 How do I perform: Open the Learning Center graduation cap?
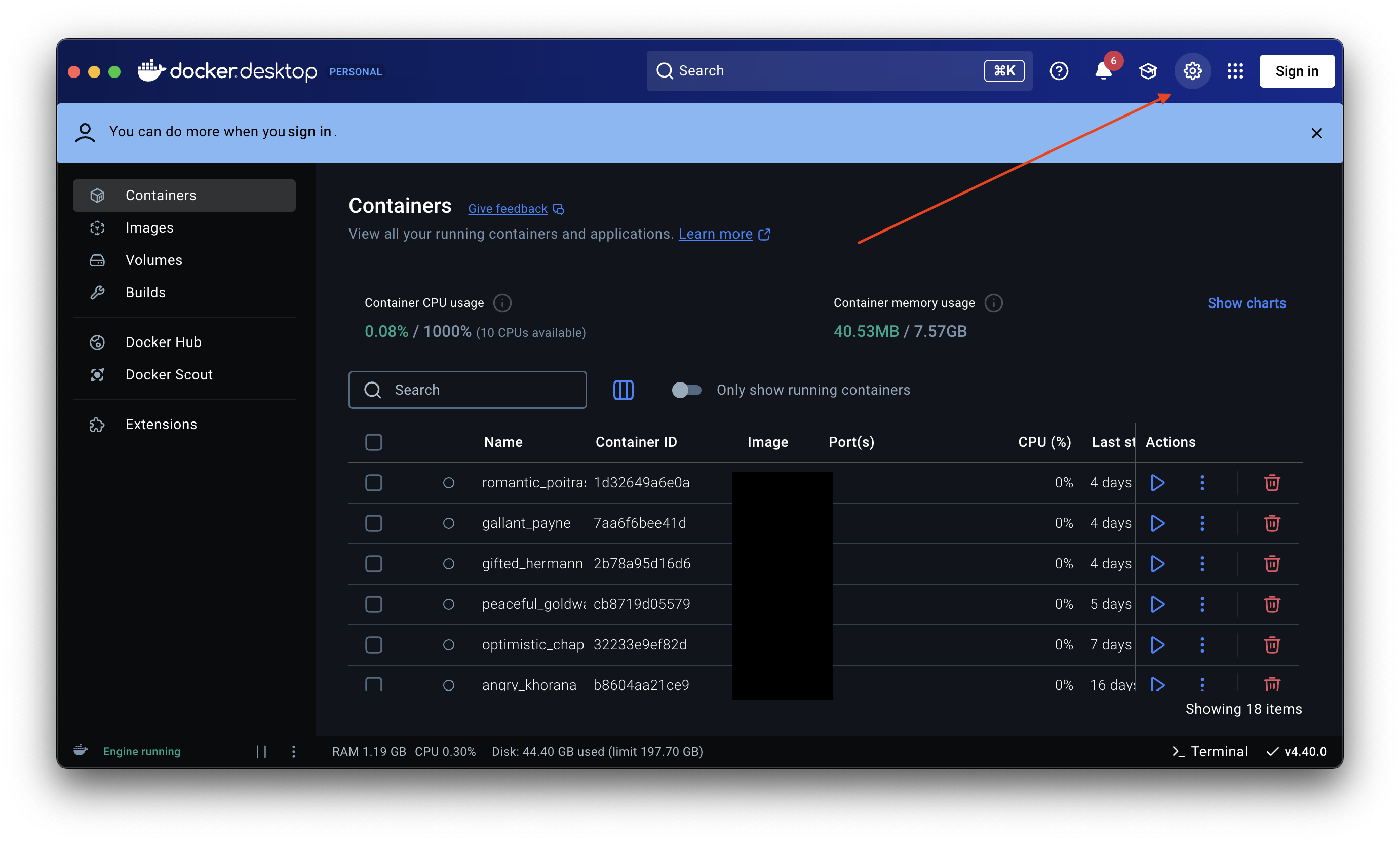(x=1147, y=71)
